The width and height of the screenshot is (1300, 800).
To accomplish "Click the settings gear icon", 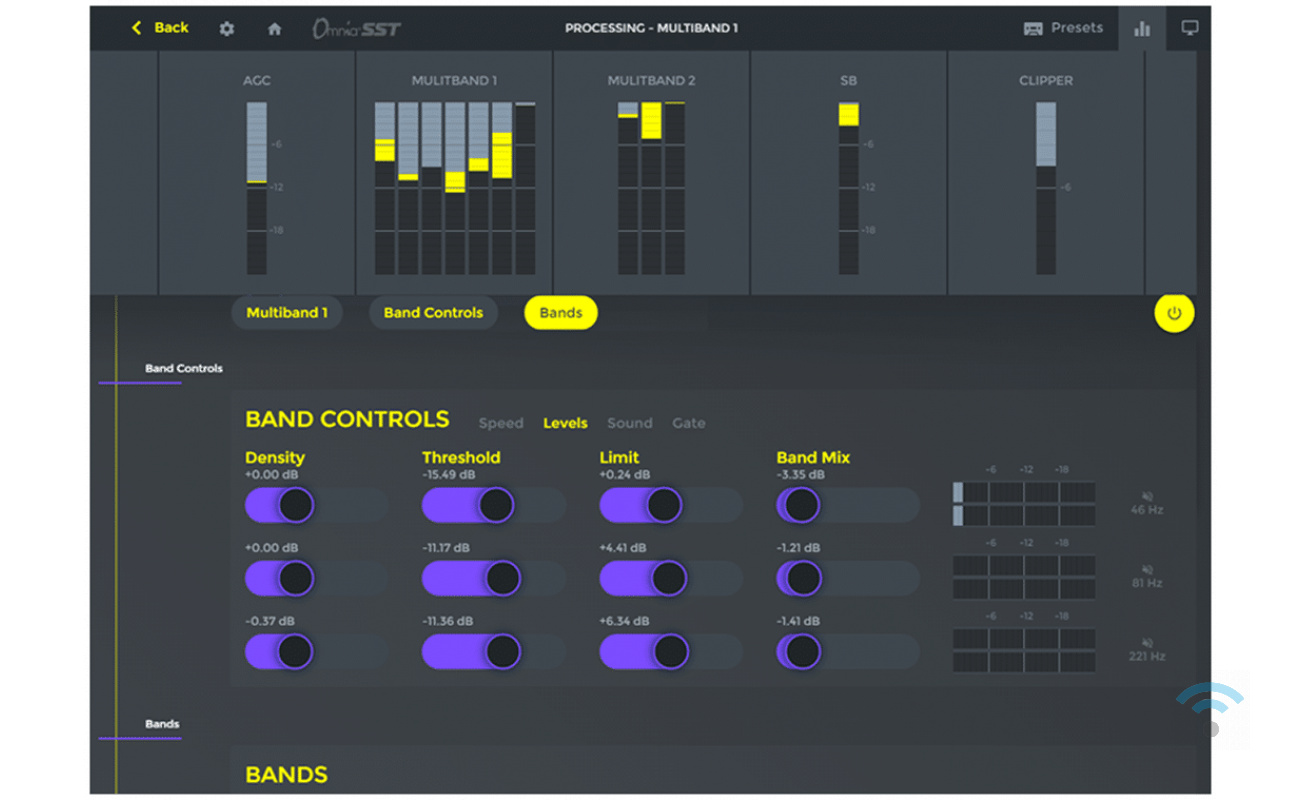I will click(227, 29).
